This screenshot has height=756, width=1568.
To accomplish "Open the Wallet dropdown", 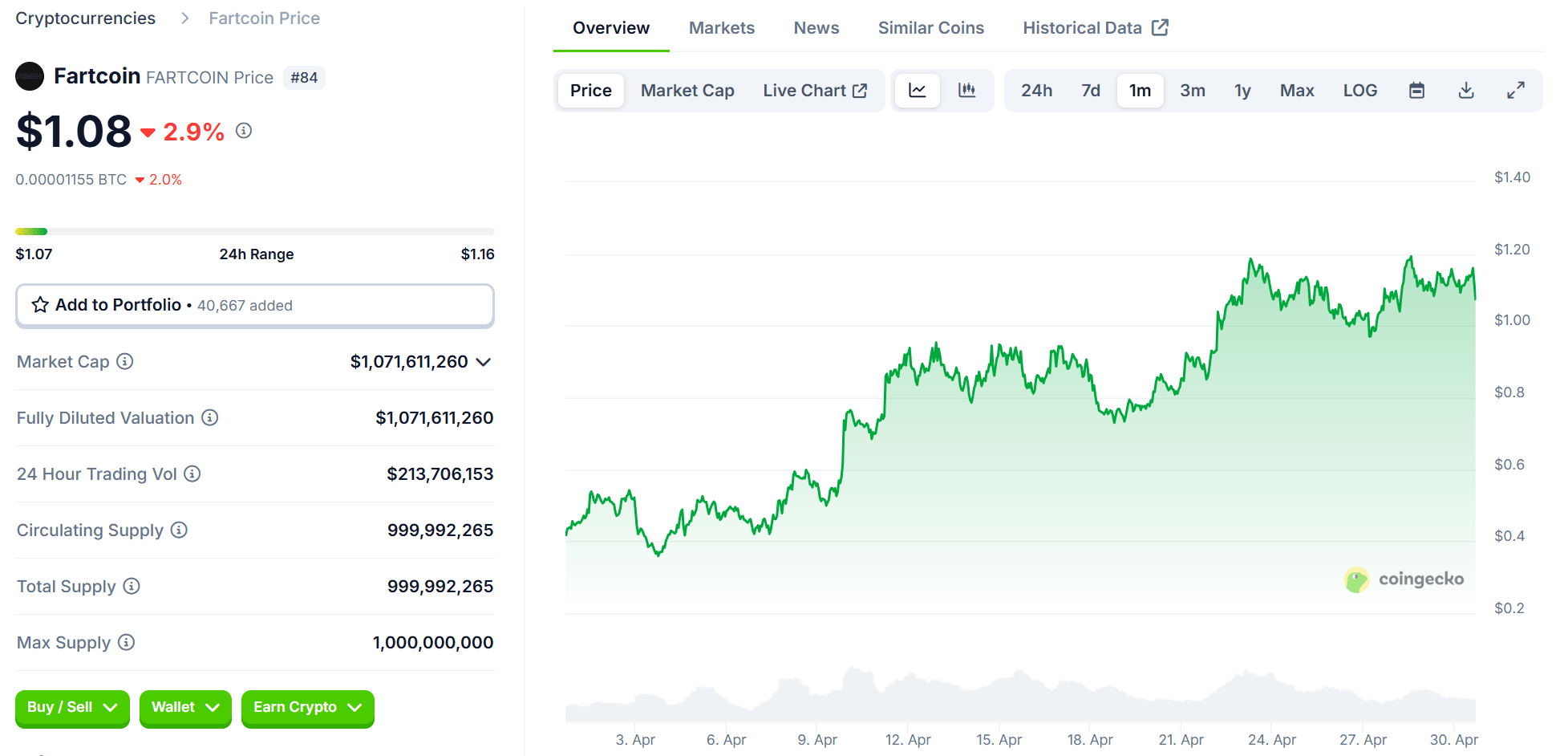I will 185,708.
